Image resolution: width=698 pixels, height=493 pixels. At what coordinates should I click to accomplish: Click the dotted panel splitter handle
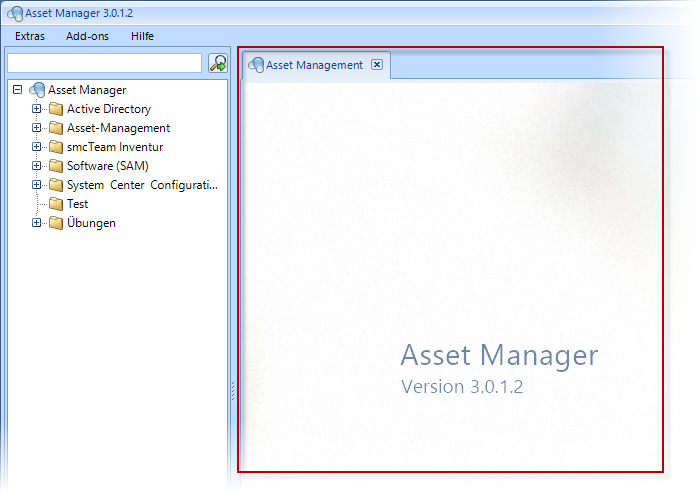[233, 391]
